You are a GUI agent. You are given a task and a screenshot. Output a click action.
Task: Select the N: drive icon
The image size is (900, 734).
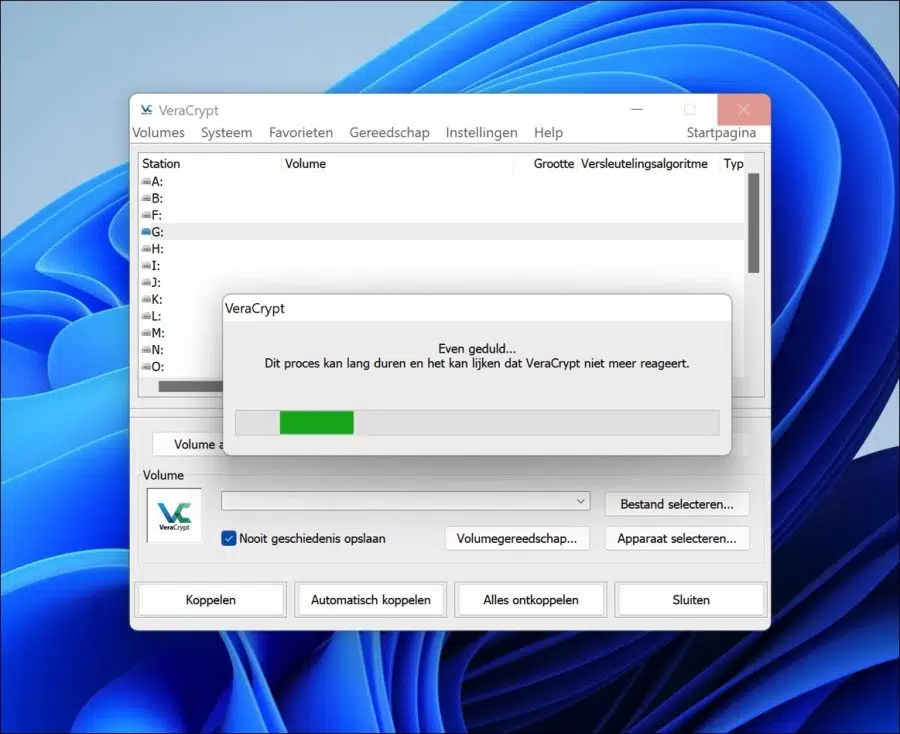pos(146,349)
